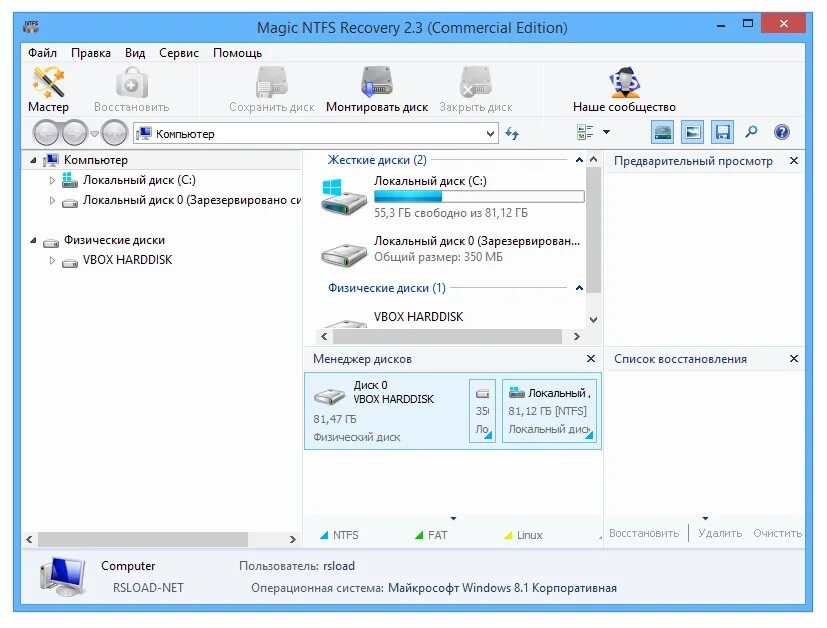Close the Предварительный просмотр panel
Viewport: 827px width, 628px height.
(x=794, y=160)
